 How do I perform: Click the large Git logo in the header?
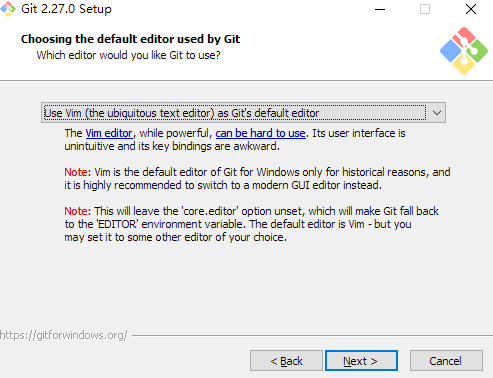pyautogui.click(x=464, y=51)
